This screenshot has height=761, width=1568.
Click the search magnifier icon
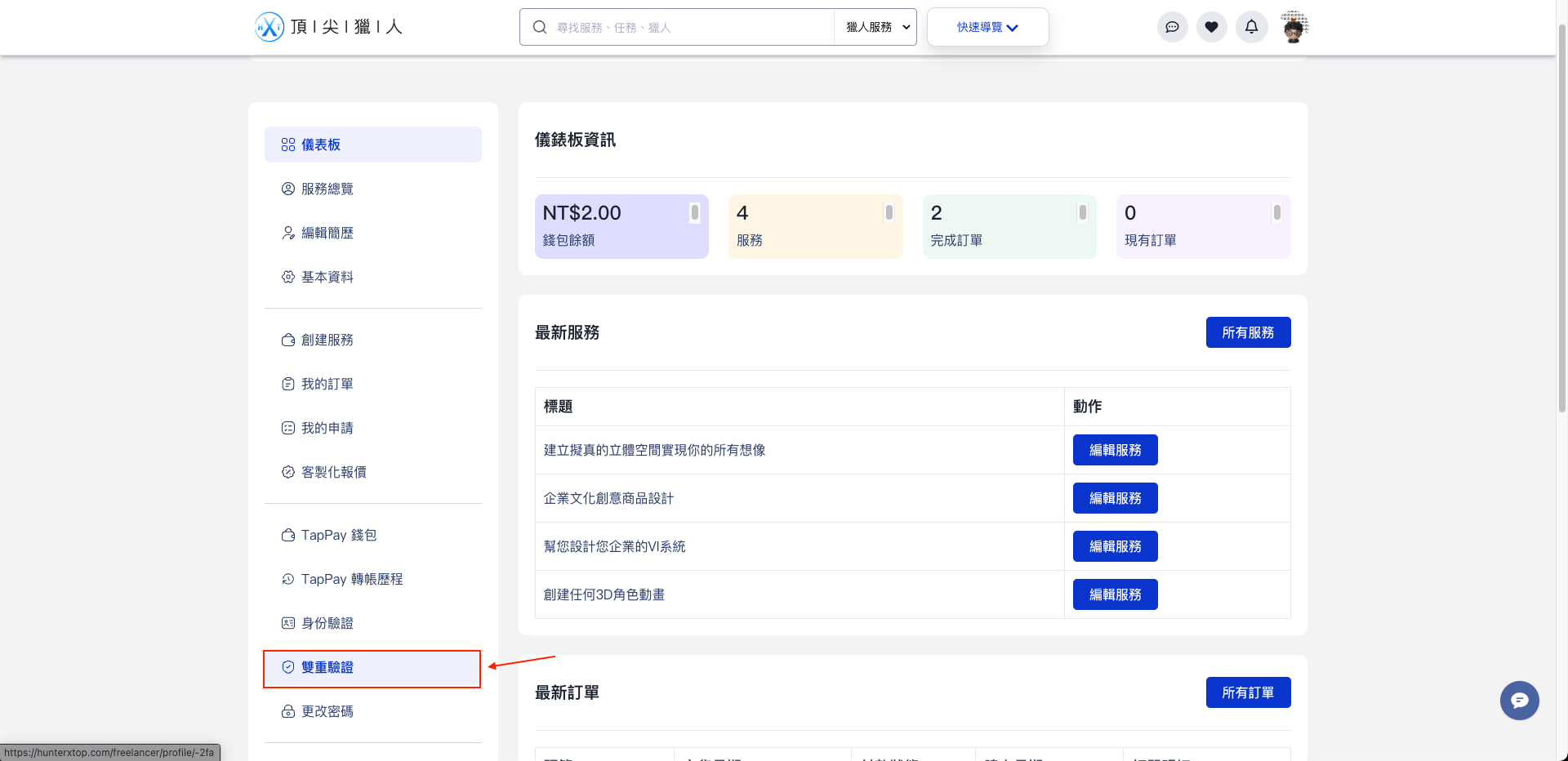point(539,27)
